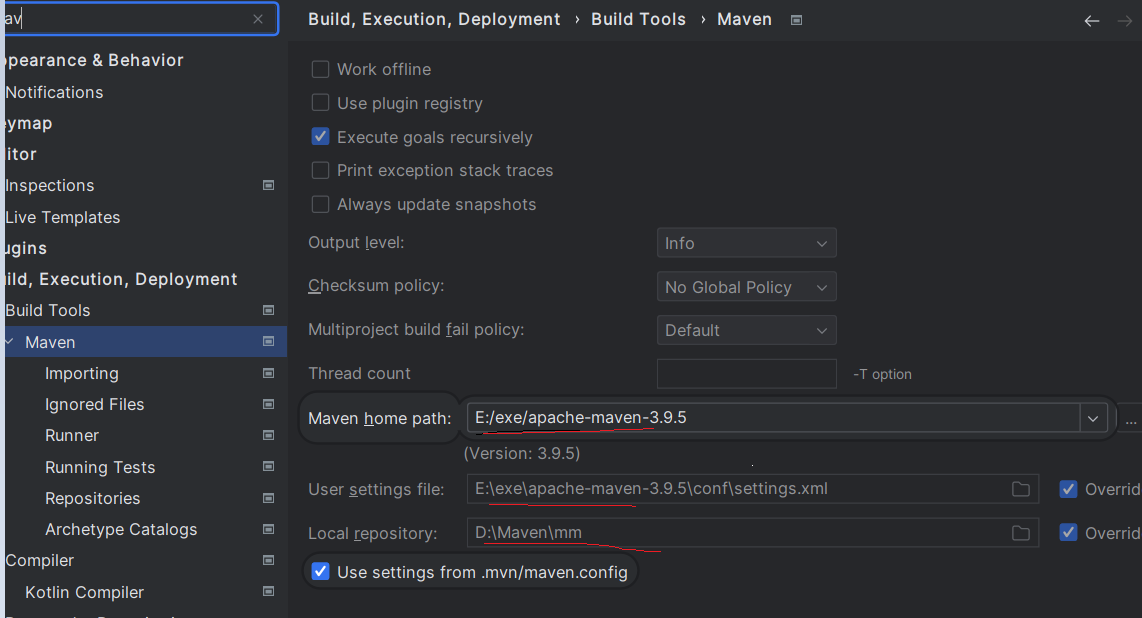Click project icon on Inspections row
The height and width of the screenshot is (618, 1142).
(268, 186)
